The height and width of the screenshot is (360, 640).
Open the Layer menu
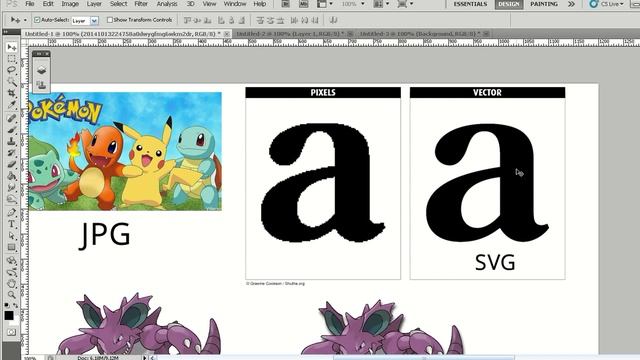point(94,4)
